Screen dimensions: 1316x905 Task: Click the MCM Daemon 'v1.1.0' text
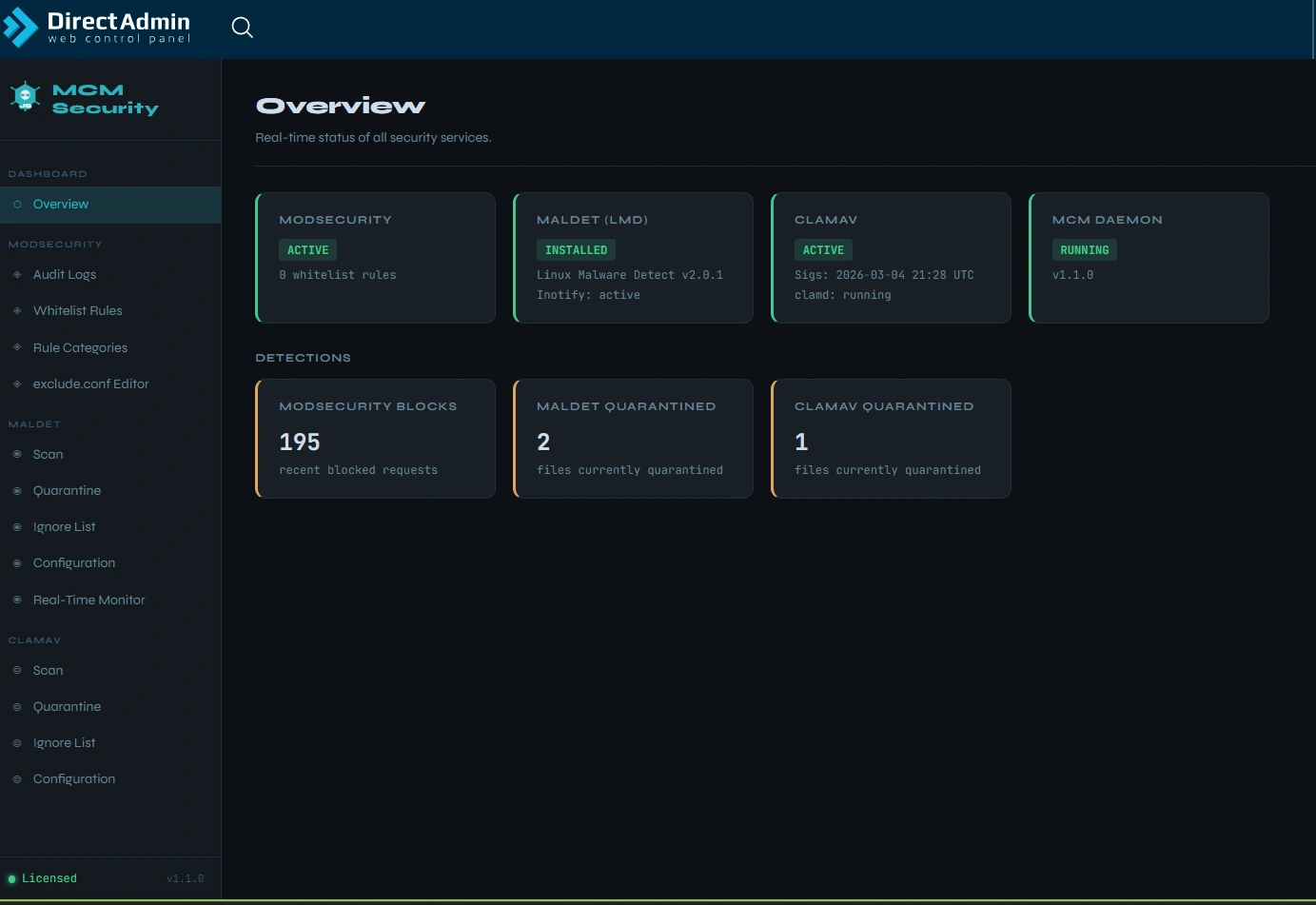click(x=1072, y=275)
